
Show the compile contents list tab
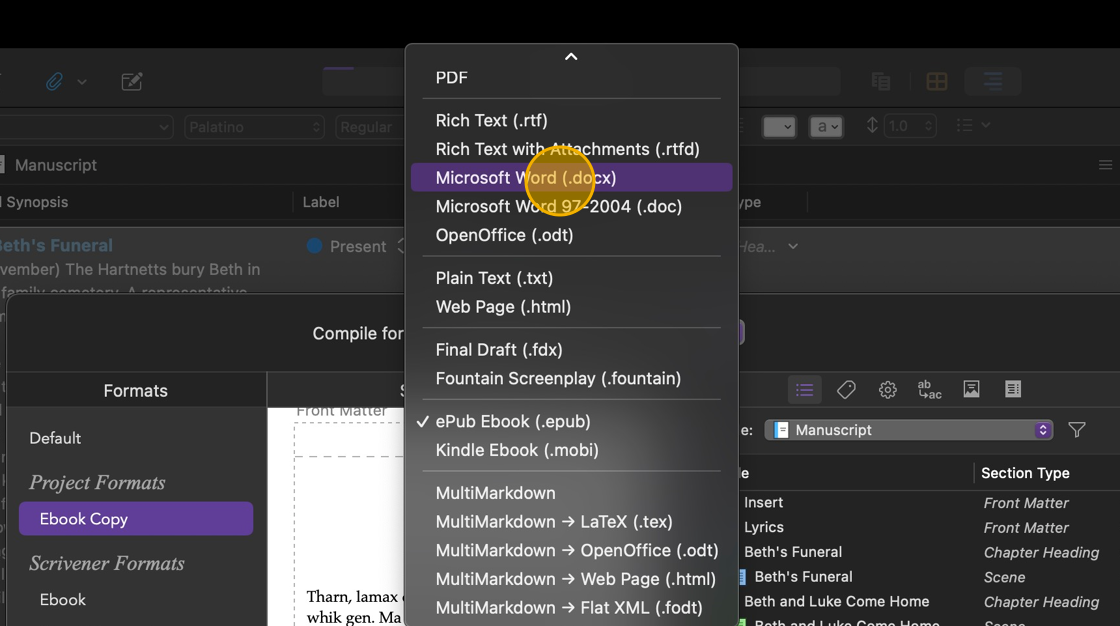805,389
